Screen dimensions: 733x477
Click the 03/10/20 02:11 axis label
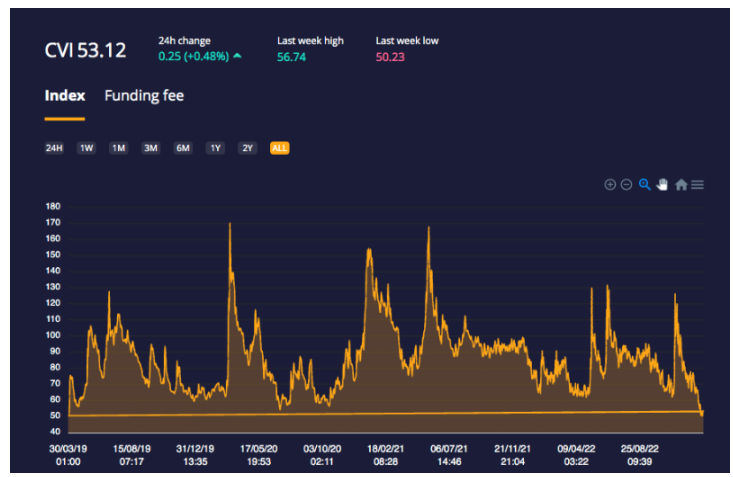click(322, 455)
